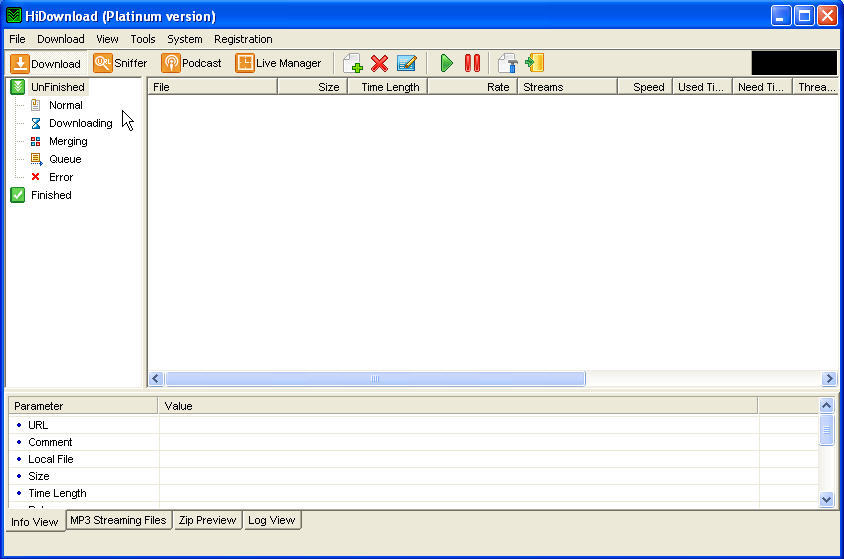Open the Registration menu
Image resolution: width=844 pixels, height=559 pixels.
click(243, 39)
